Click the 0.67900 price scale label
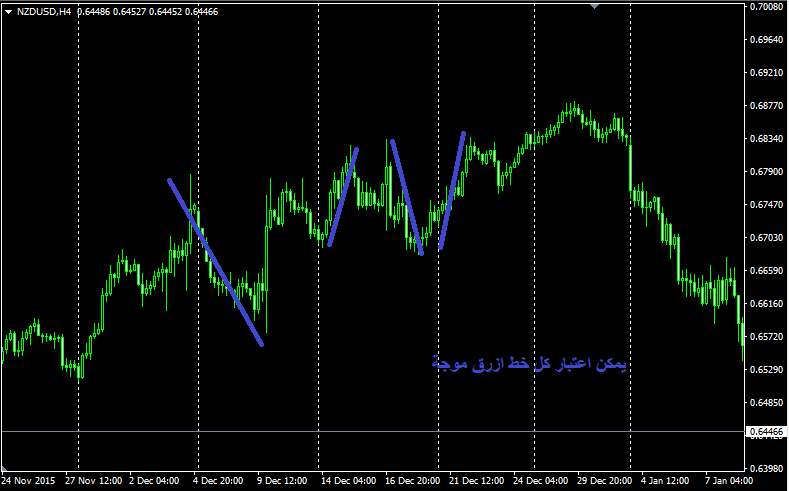789x491 pixels. coord(766,172)
